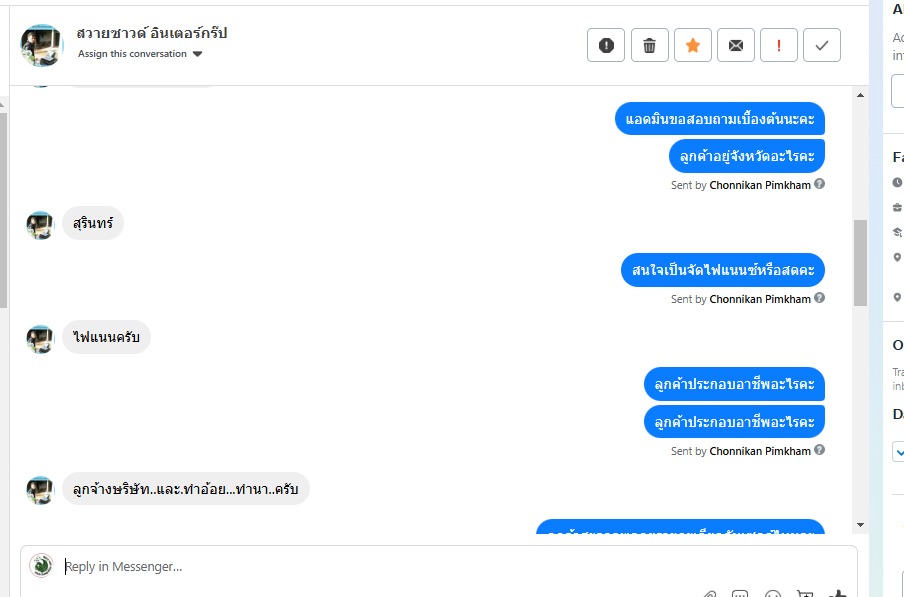Delete conversation using the trash icon

tap(650, 45)
